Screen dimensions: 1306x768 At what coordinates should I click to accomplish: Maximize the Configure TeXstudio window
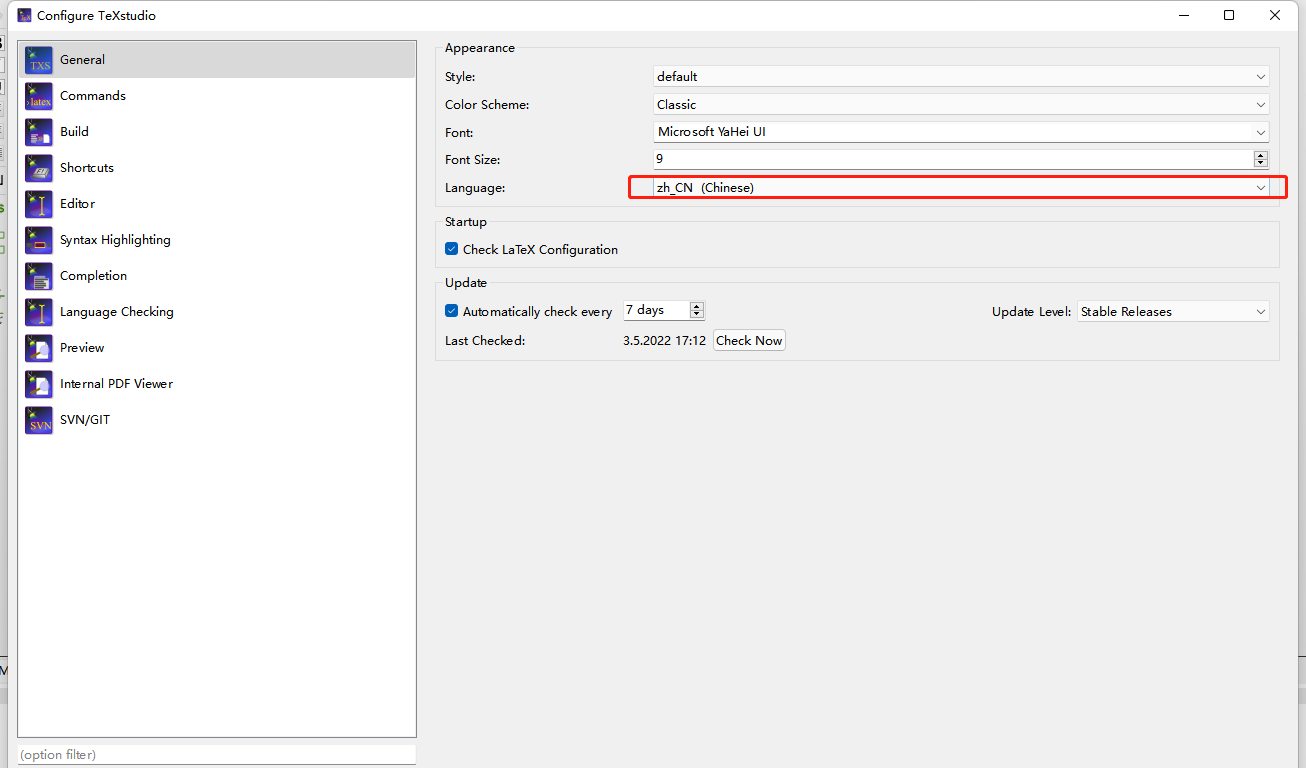point(1229,15)
